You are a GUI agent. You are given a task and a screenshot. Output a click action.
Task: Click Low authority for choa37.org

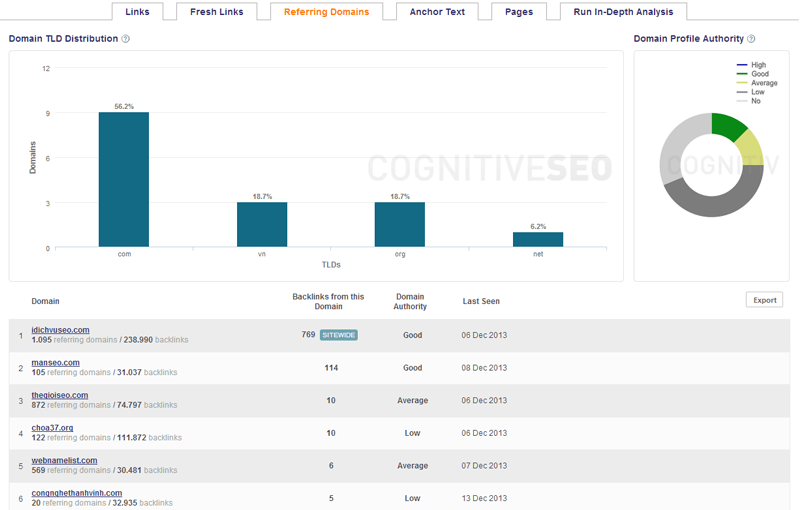pyautogui.click(x=412, y=433)
